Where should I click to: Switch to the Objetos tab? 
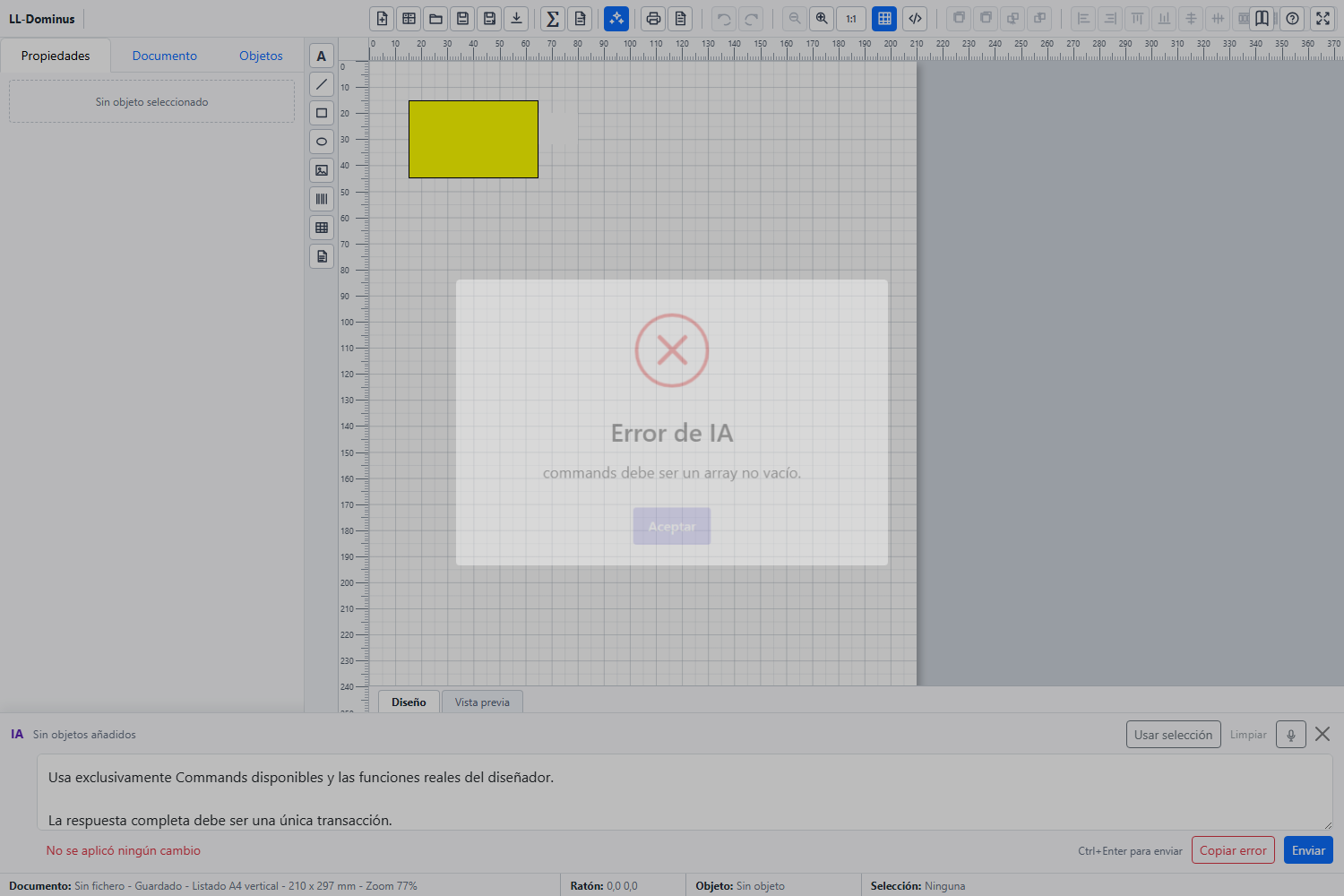(x=261, y=56)
